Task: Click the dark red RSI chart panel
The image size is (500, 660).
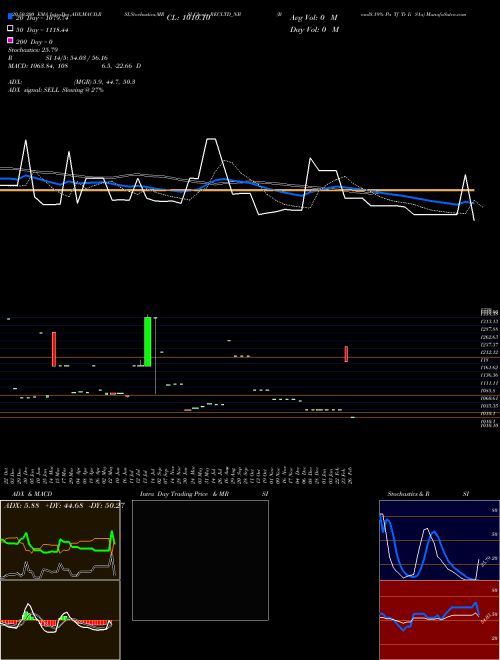Action: (439, 620)
